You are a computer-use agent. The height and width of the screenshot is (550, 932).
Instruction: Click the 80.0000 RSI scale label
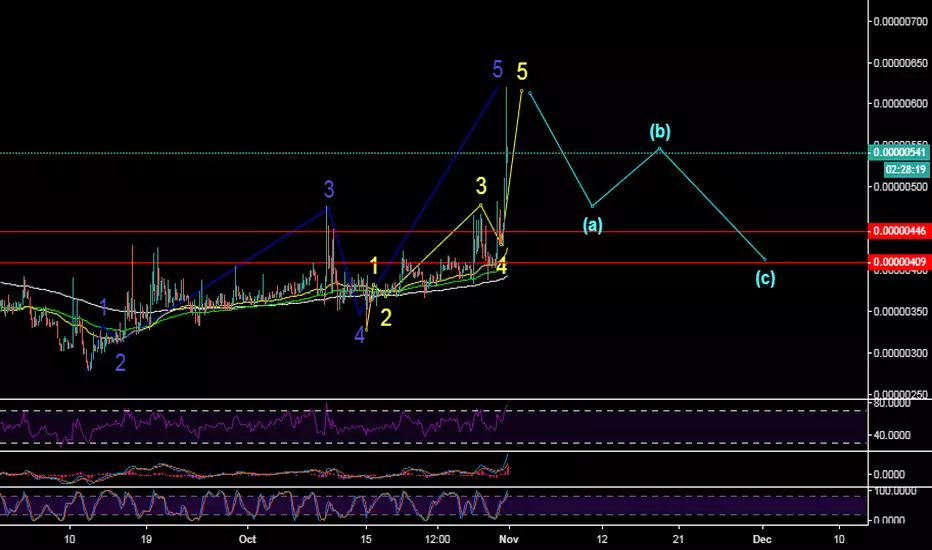click(x=892, y=403)
